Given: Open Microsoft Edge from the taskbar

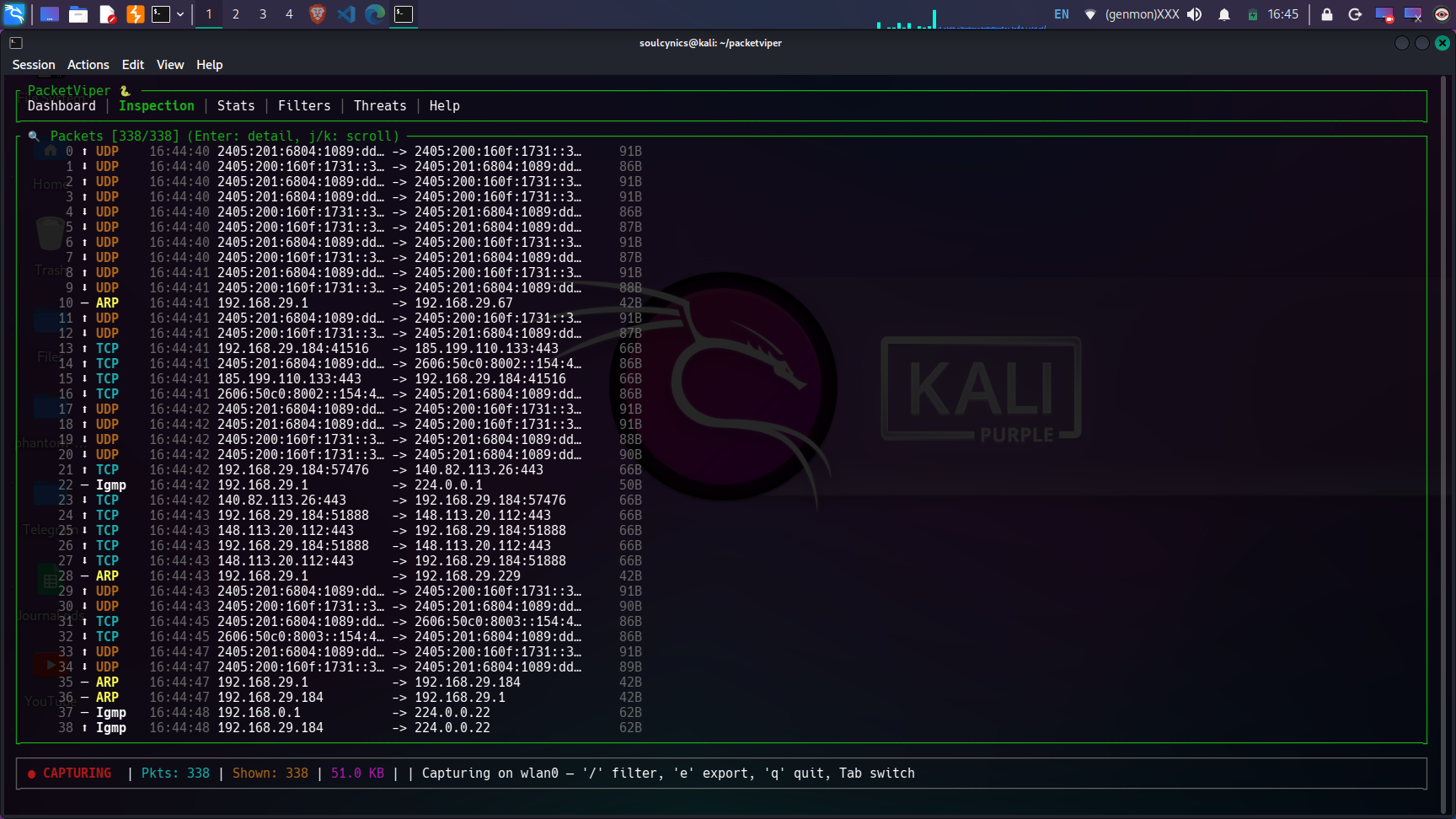Looking at the screenshot, I should tap(375, 14).
